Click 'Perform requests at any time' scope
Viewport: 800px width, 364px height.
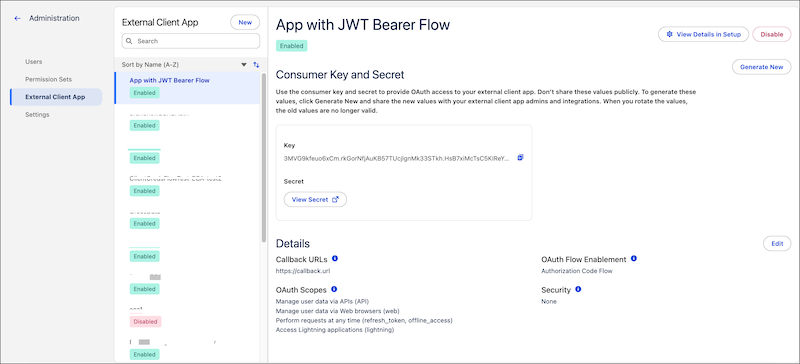pyautogui.click(x=364, y=321)
